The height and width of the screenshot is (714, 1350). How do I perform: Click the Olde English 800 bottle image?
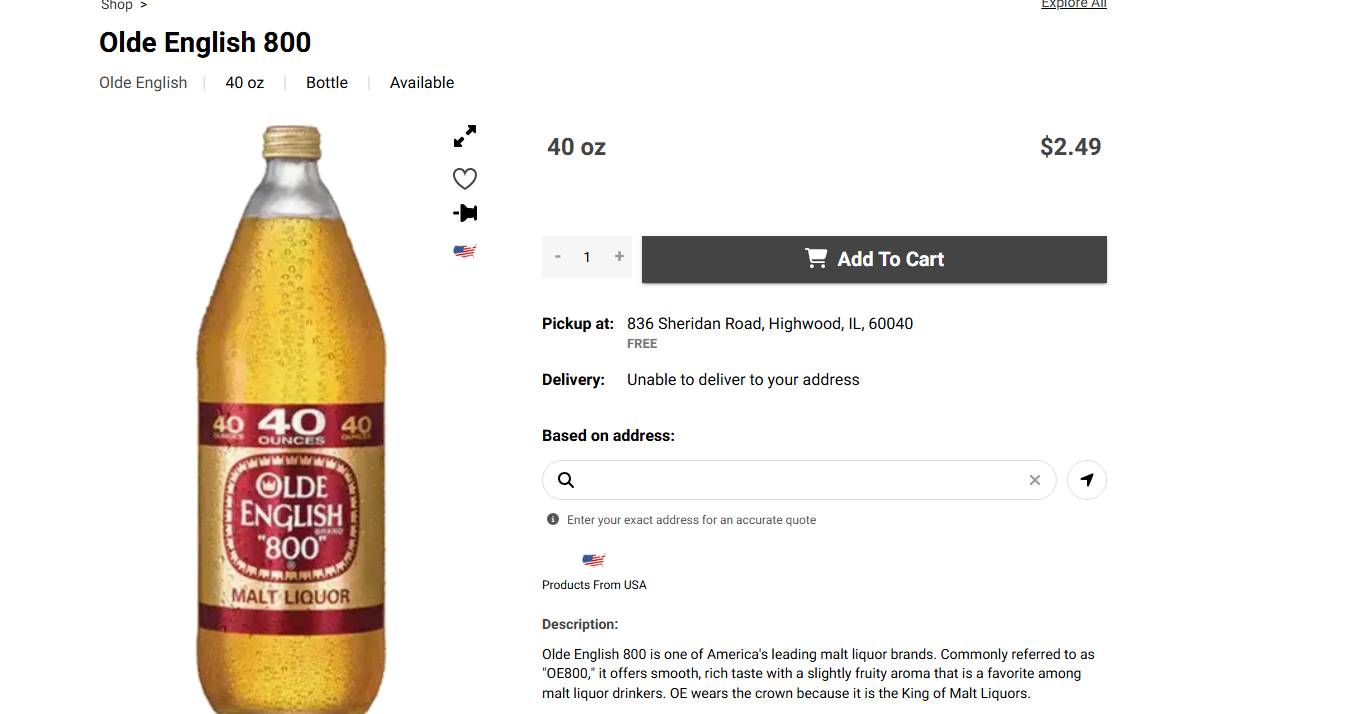291,419
